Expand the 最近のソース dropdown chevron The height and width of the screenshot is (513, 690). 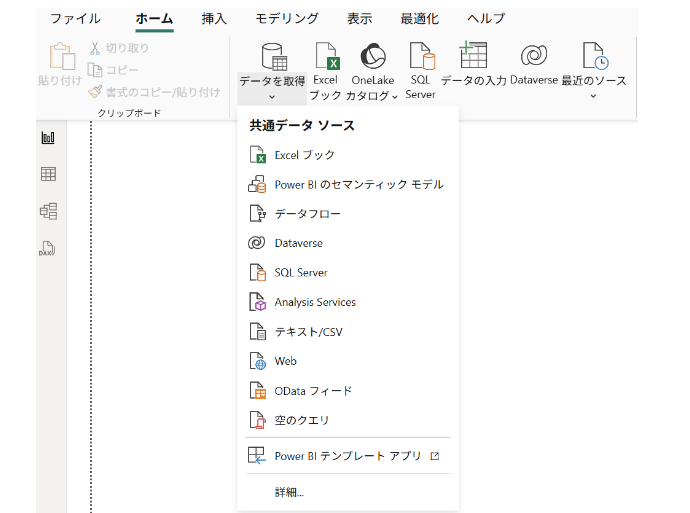[593, 96]
